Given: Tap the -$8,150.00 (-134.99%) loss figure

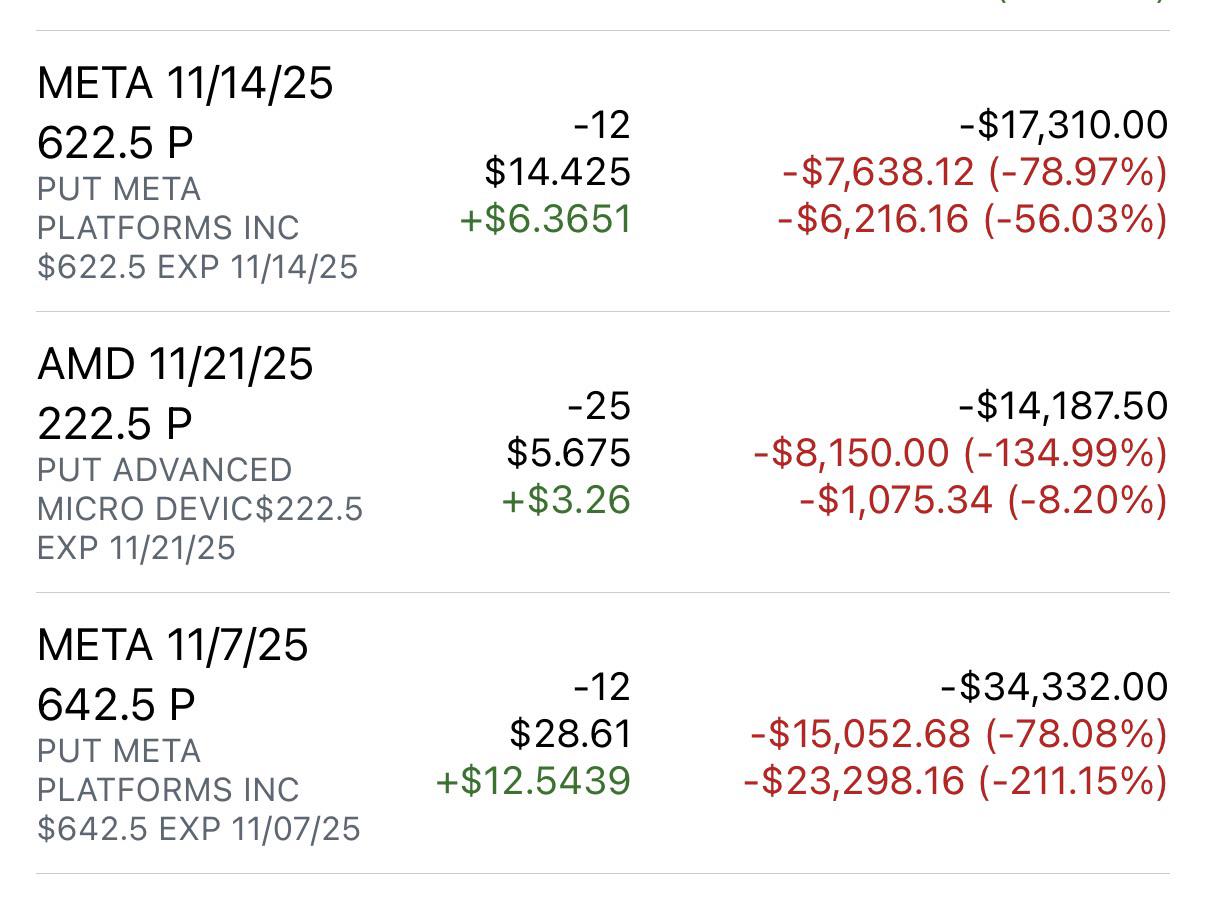Looking at the screenshot, I should click(x=960, y=453).
